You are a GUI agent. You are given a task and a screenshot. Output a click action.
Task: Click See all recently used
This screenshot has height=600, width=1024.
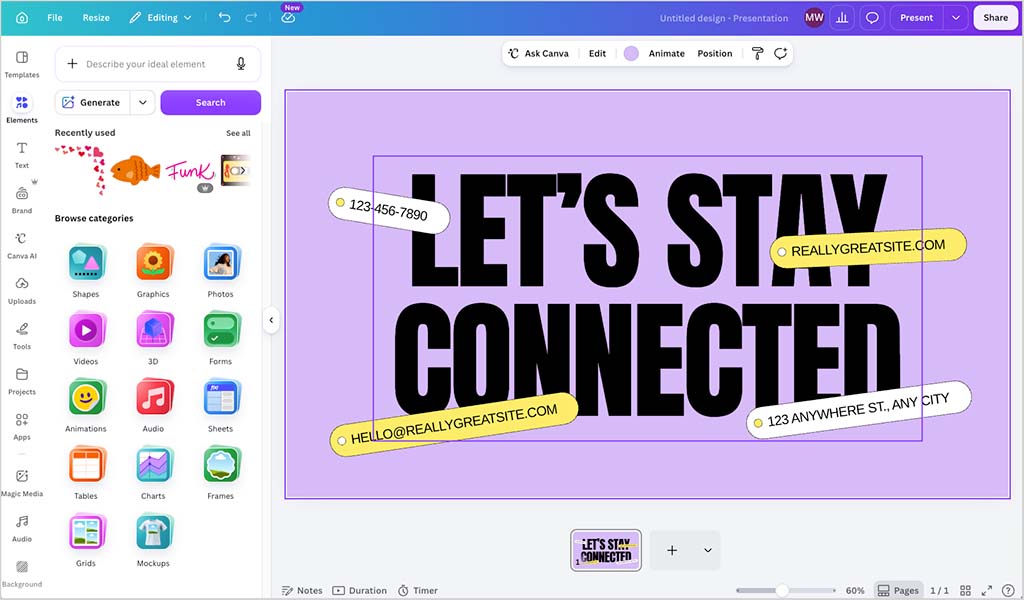238,133
